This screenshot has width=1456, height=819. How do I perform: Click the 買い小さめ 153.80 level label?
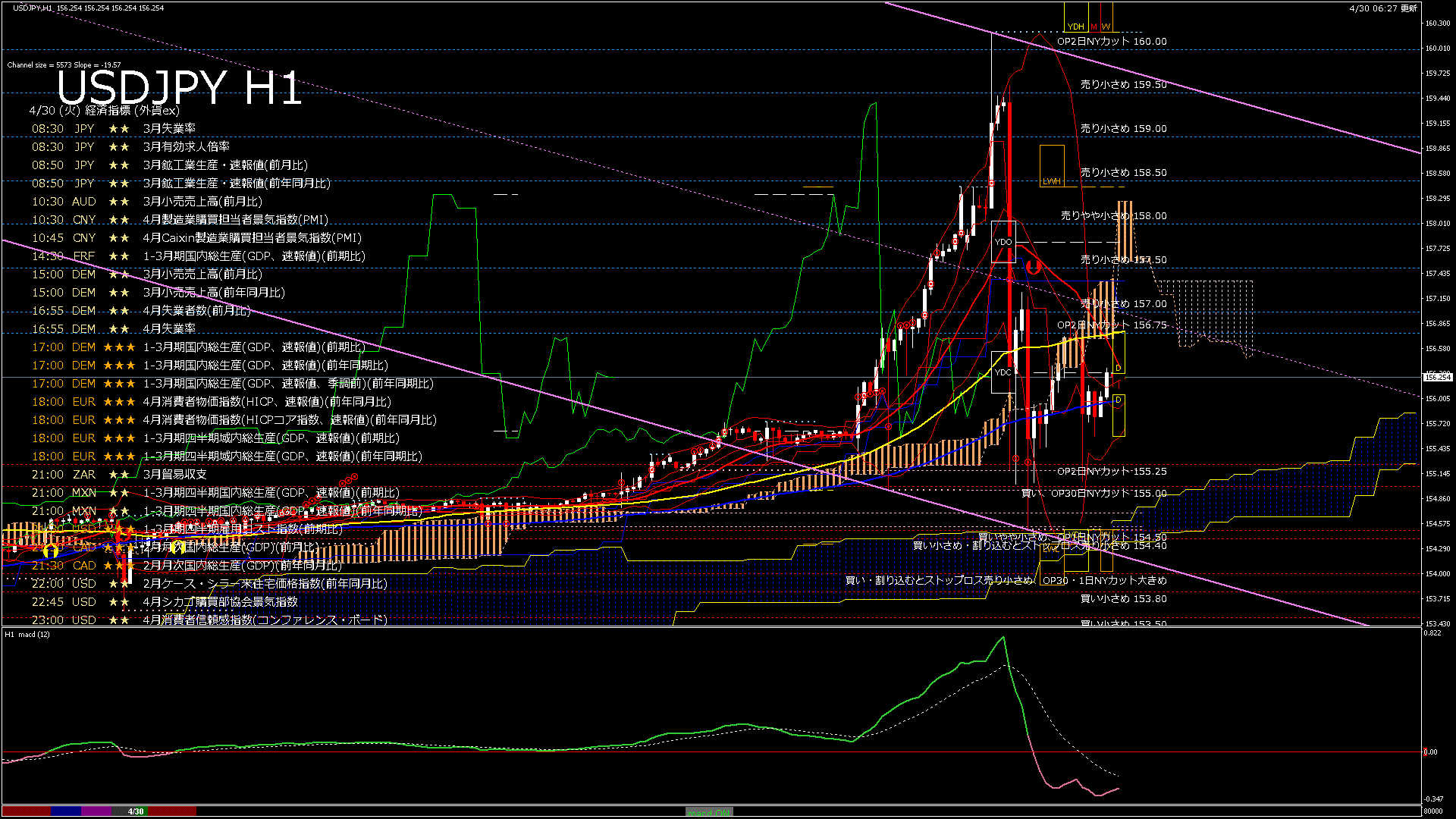pos(1123,599)
